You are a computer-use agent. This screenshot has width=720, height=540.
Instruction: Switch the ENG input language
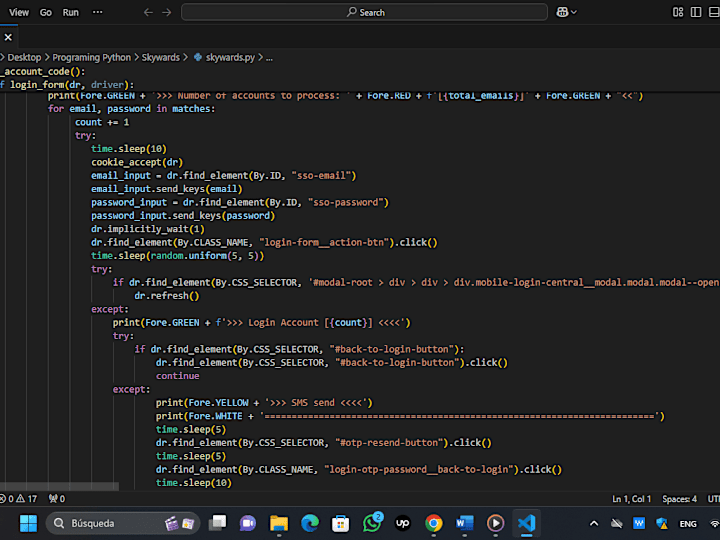pos(688,524)
